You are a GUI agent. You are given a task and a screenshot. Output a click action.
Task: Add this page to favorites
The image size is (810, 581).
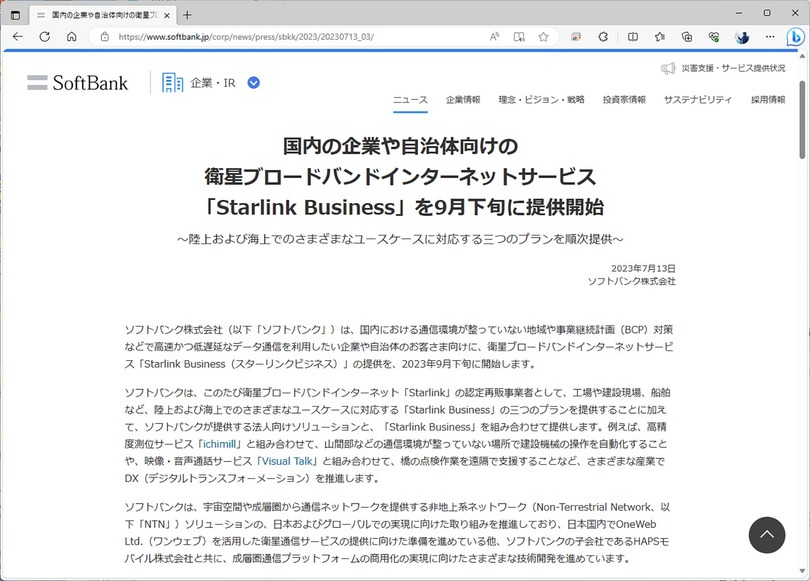[543, 37]
